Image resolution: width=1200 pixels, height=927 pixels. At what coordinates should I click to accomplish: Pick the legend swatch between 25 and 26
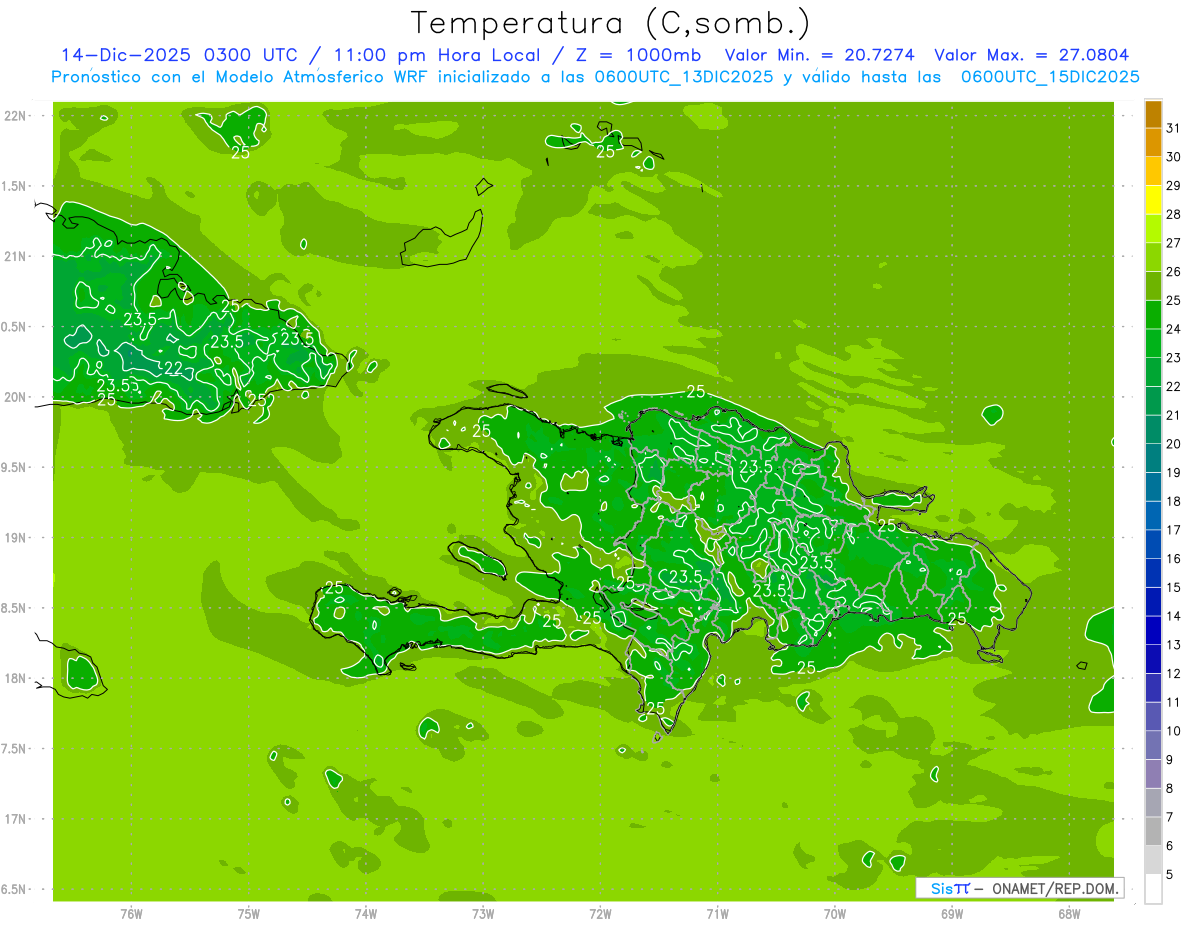pyautogui.click(x=1153, y=286)
